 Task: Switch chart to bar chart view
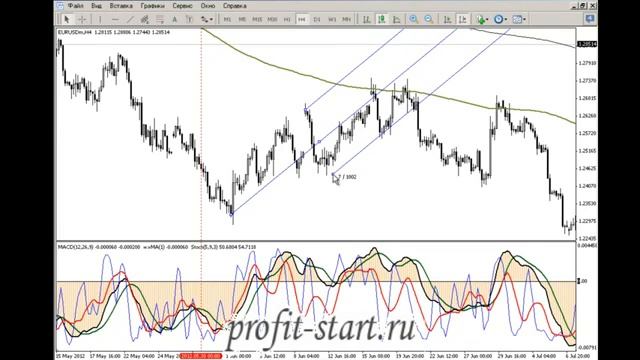(x=367, y=19)
